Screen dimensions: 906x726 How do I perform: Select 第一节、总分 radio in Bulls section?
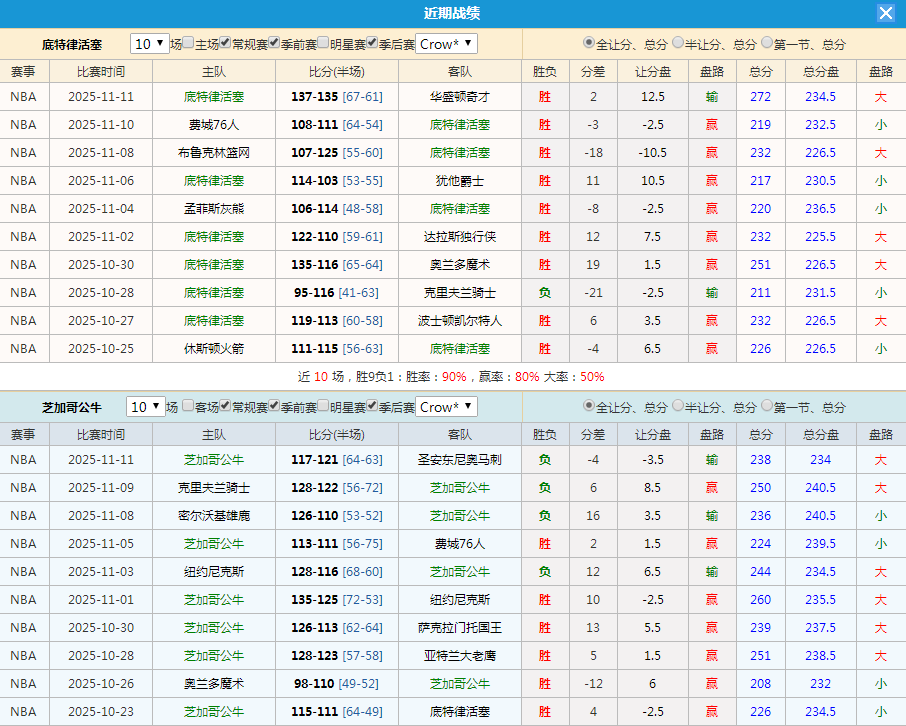tap(764, 407)
